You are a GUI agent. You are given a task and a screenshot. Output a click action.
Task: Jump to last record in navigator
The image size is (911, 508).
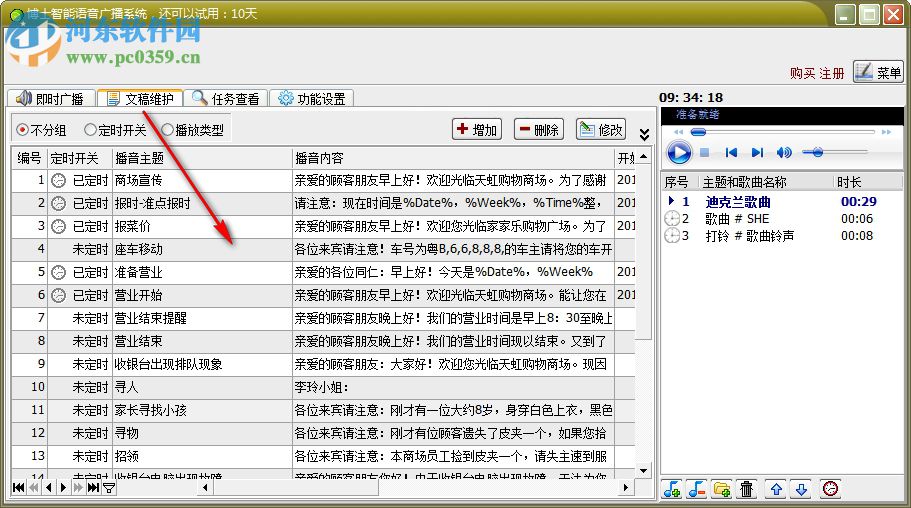pyautogui.click(x=93, y=488)
